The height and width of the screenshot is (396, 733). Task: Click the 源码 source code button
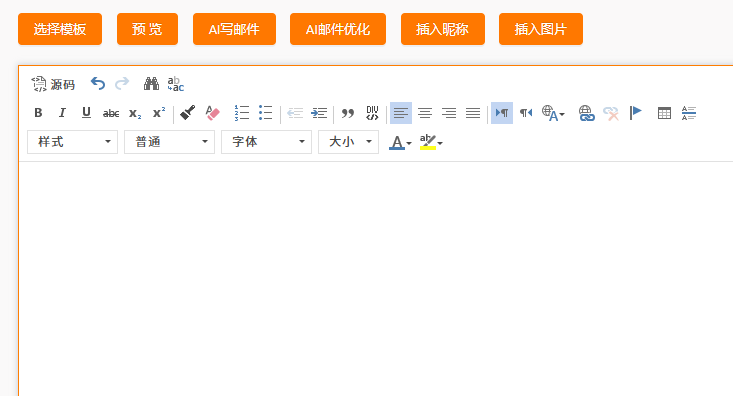coord(53,84)
